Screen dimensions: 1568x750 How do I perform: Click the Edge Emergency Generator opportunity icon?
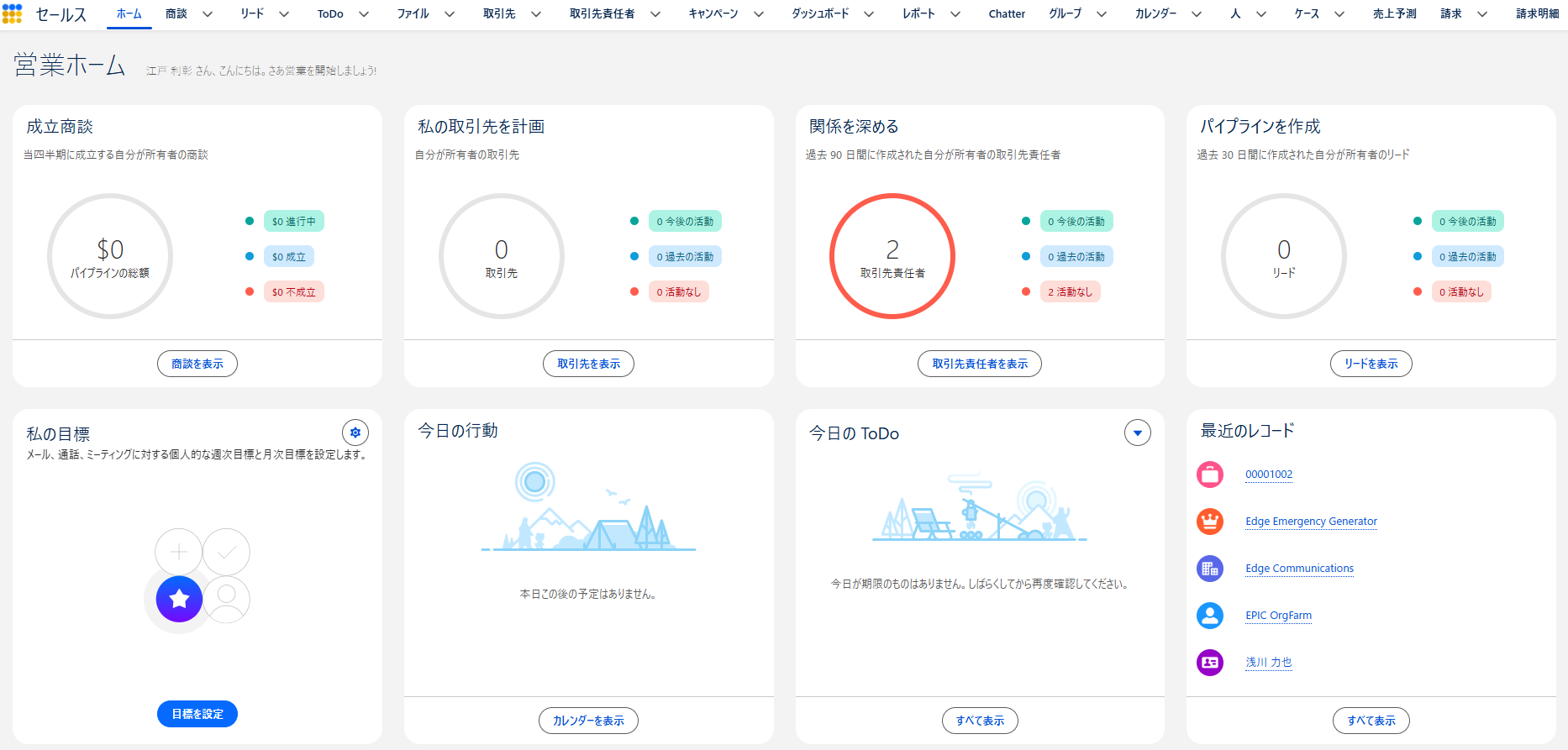pos(1210,522)
